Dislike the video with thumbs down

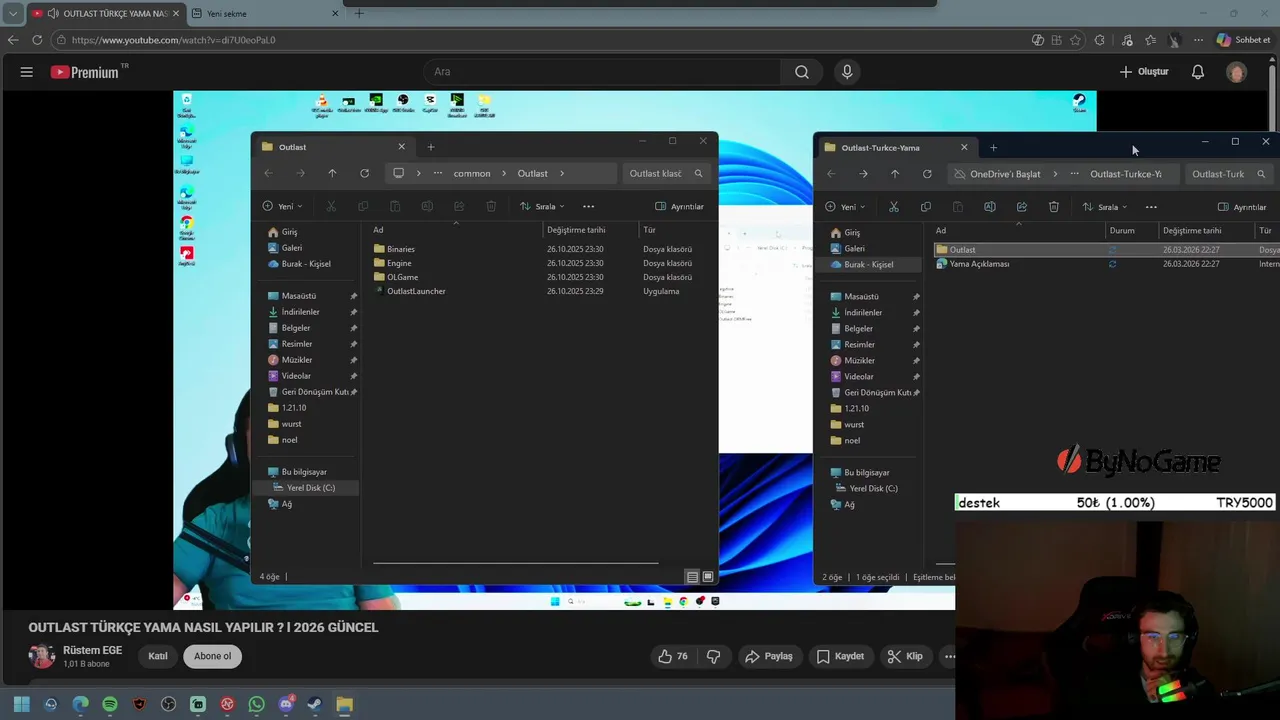(714, 656)
